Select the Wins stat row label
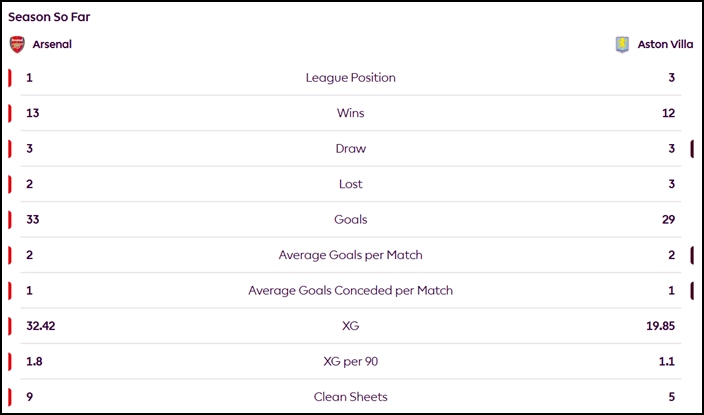The image size is (704, 415). pos(350,113)
